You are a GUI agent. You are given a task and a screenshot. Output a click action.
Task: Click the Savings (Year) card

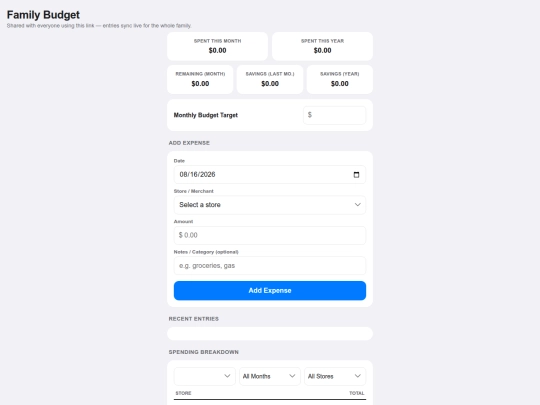click(x=340, y=79)
